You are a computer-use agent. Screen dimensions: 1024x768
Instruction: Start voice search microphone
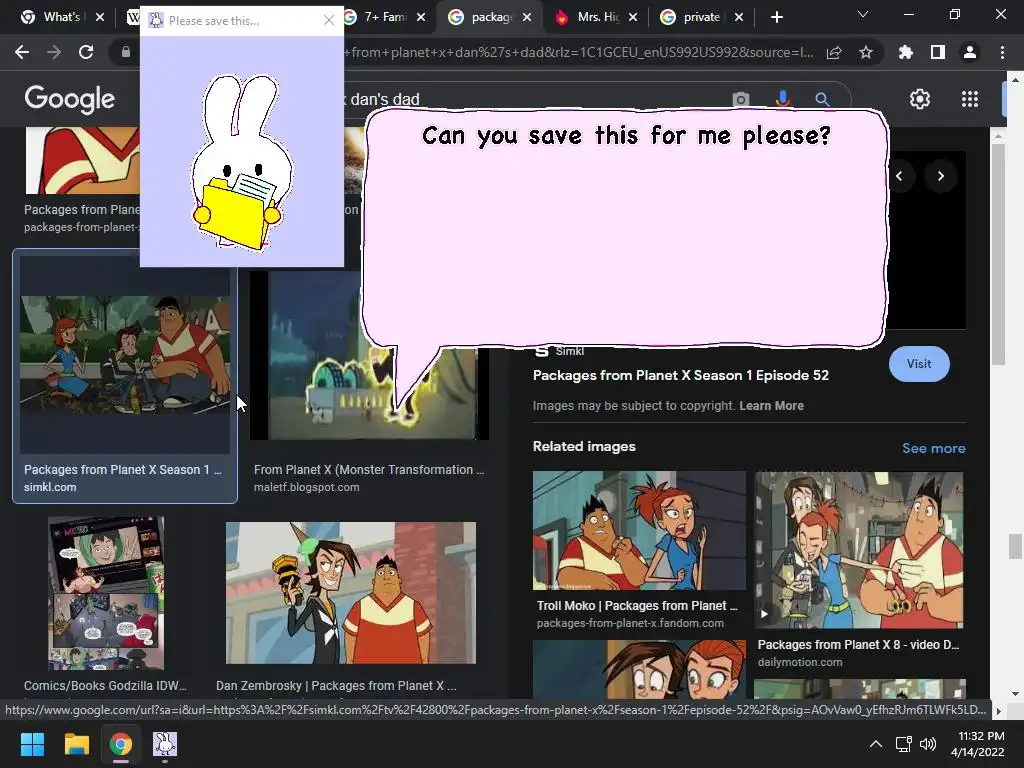pyautogui.click(x=782, y=99)
